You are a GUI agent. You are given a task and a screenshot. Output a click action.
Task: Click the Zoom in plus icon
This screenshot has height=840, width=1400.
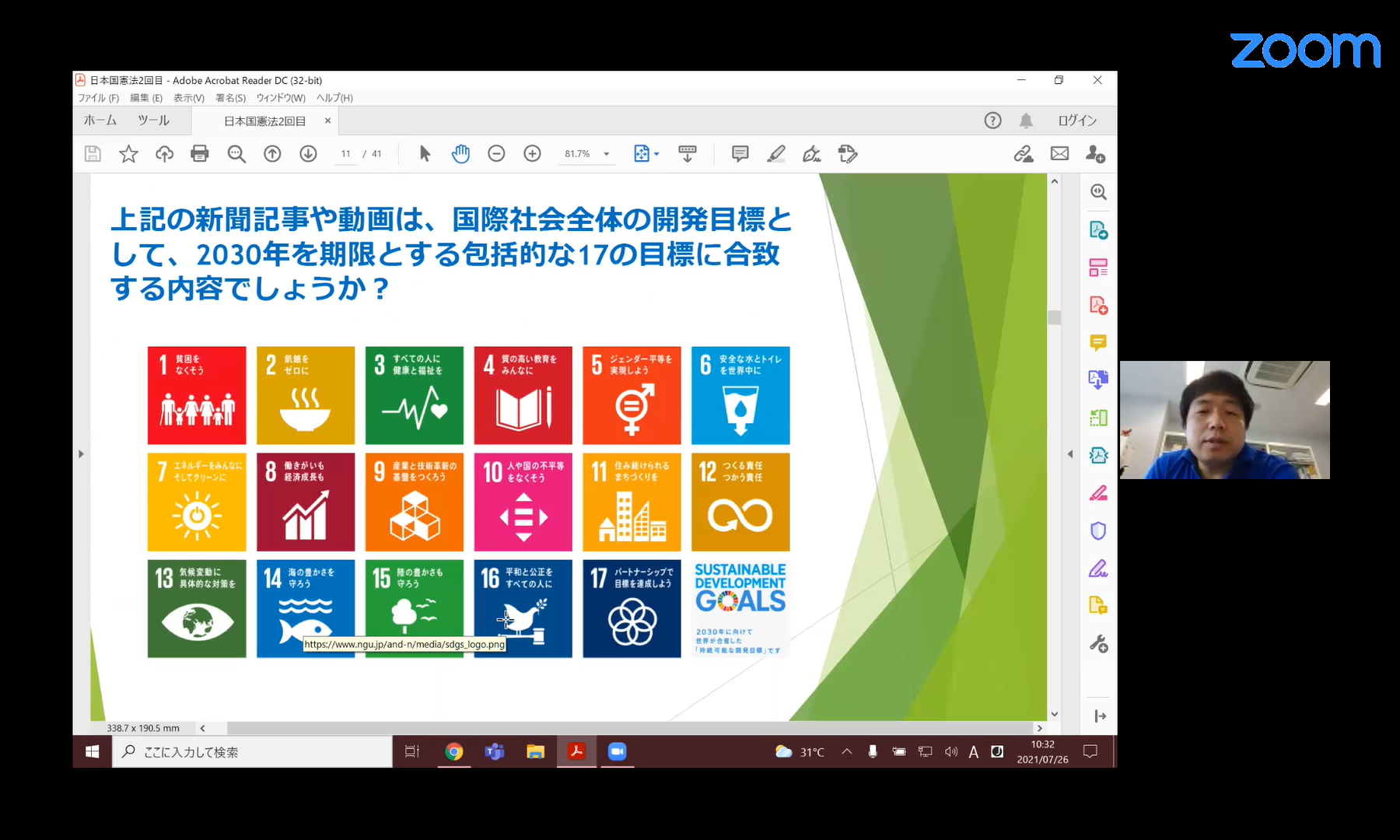pyautogui.click(x=532, y=154)
